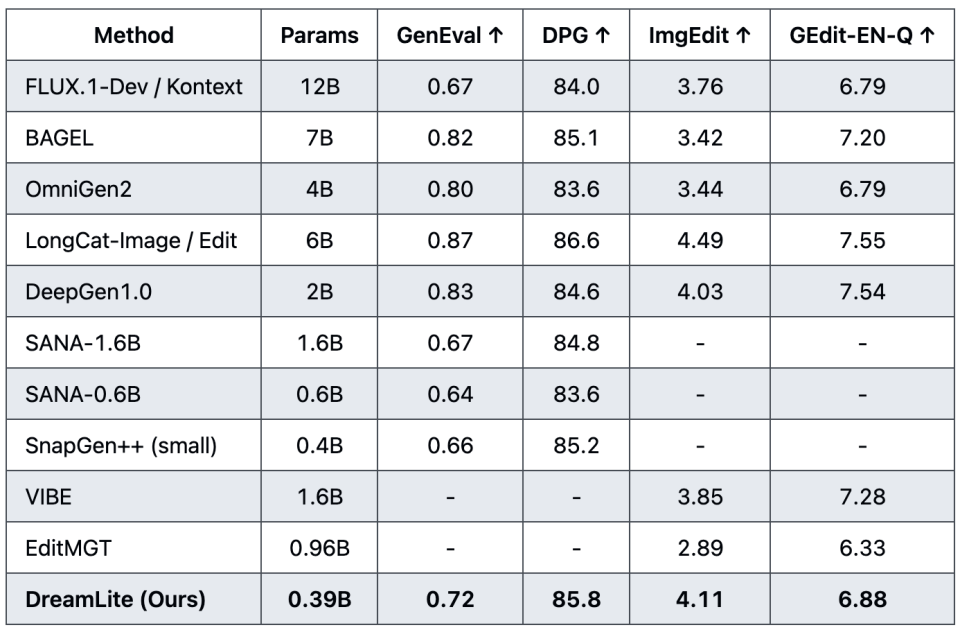Select the FLUX.1-Dev / Kontext method cell
This screenshot has height=632, width=960.
[133, 86]
